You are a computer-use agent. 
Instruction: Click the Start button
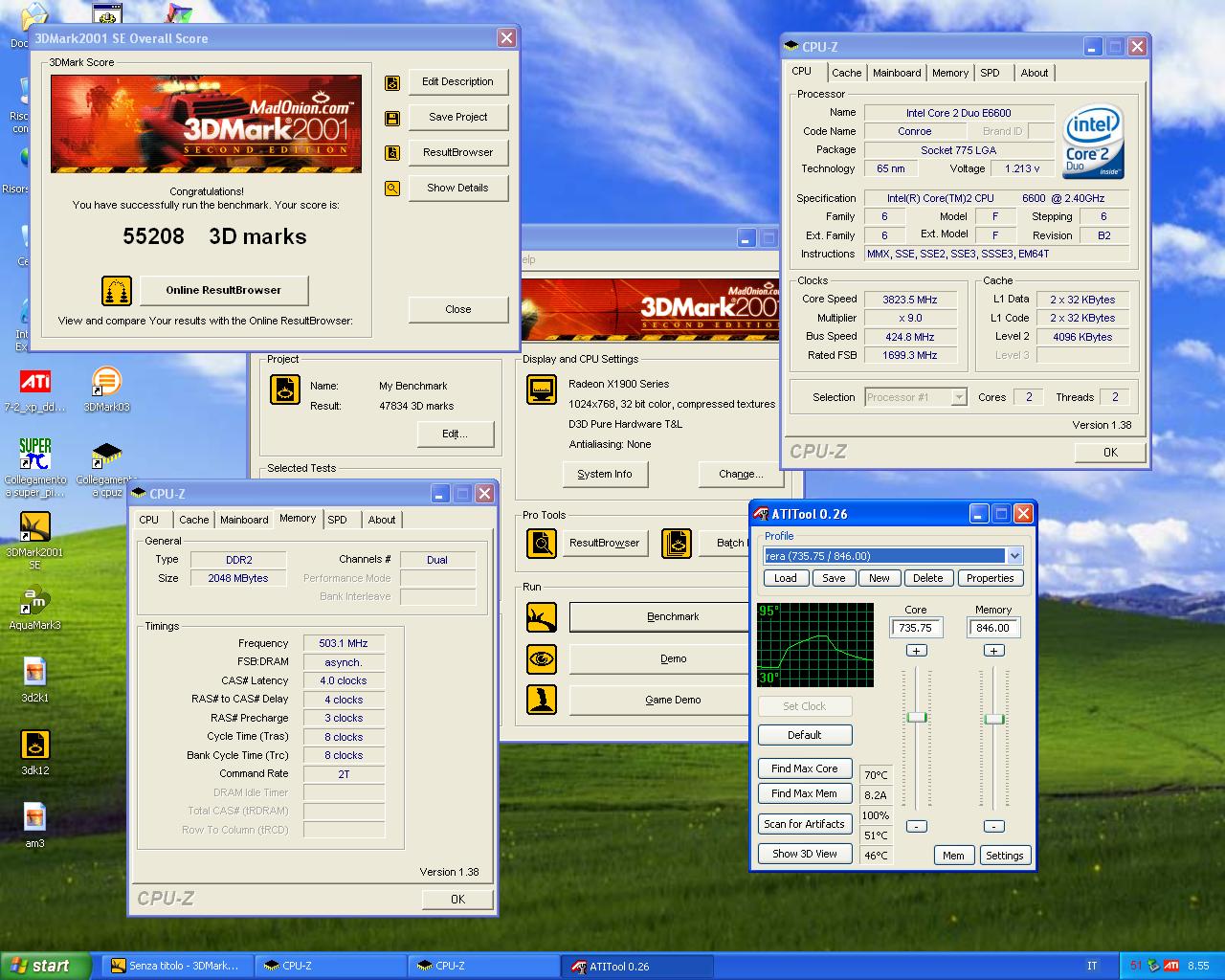point(45,966)
